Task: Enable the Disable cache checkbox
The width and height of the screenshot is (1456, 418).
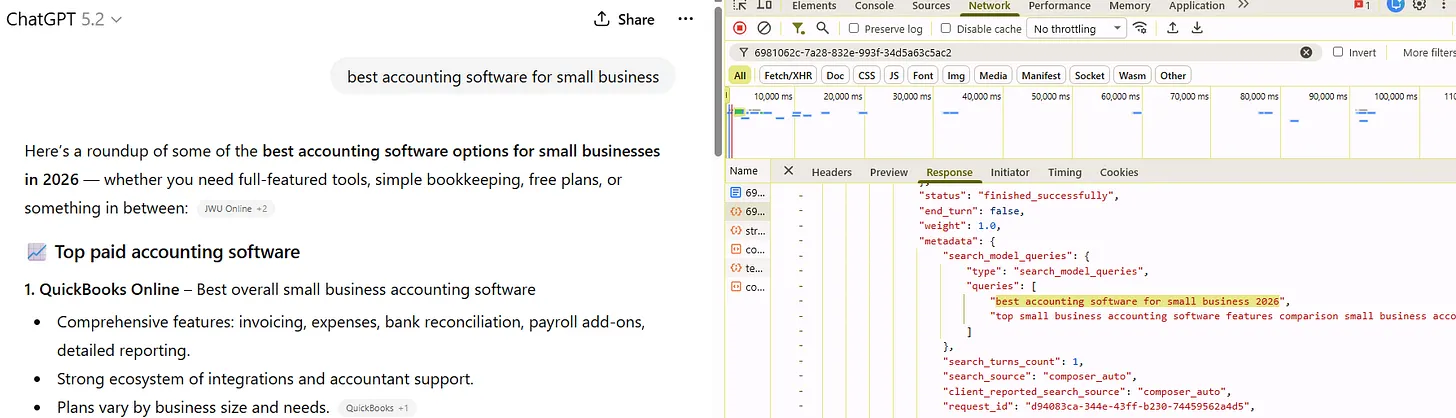Action: click(946, 29)
